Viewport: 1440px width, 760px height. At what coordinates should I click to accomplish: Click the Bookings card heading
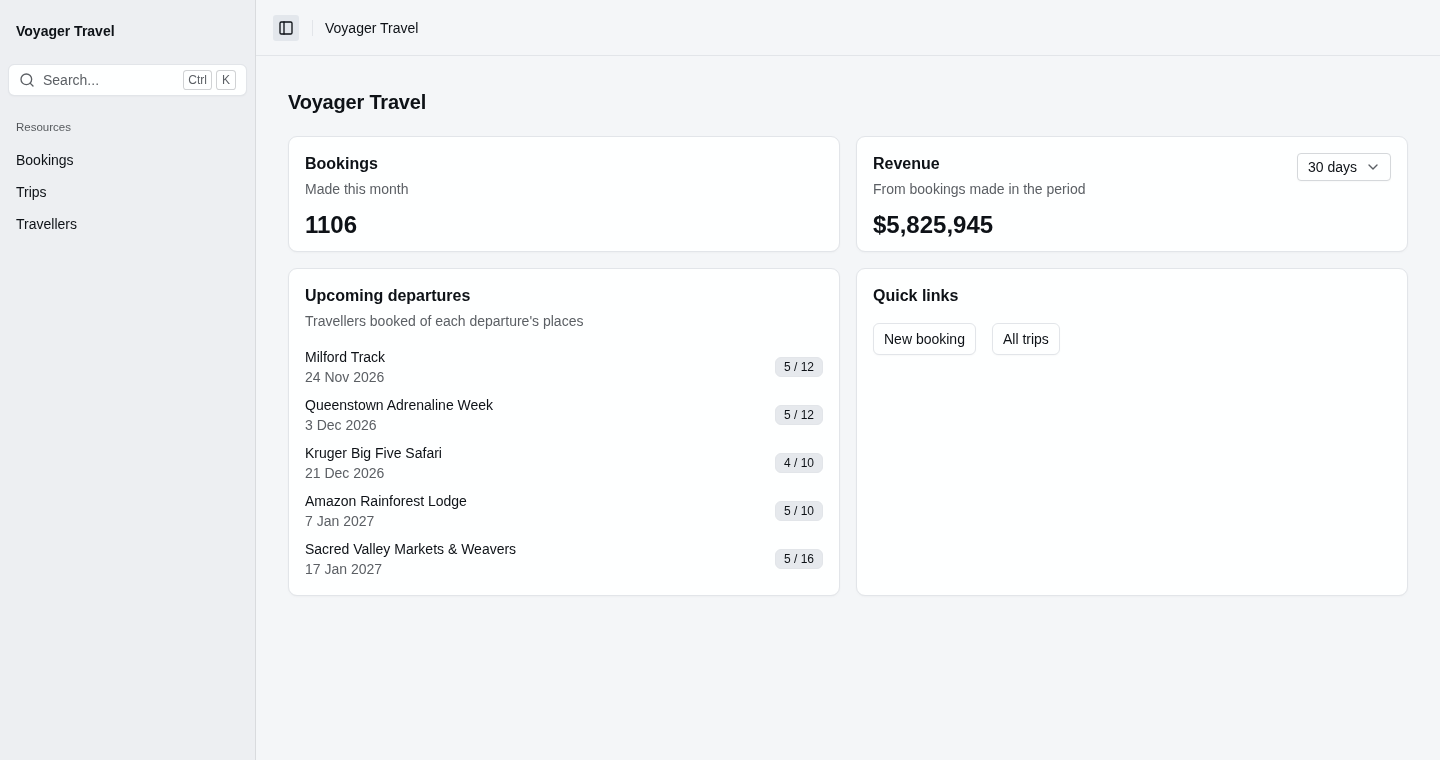(341, 164)
